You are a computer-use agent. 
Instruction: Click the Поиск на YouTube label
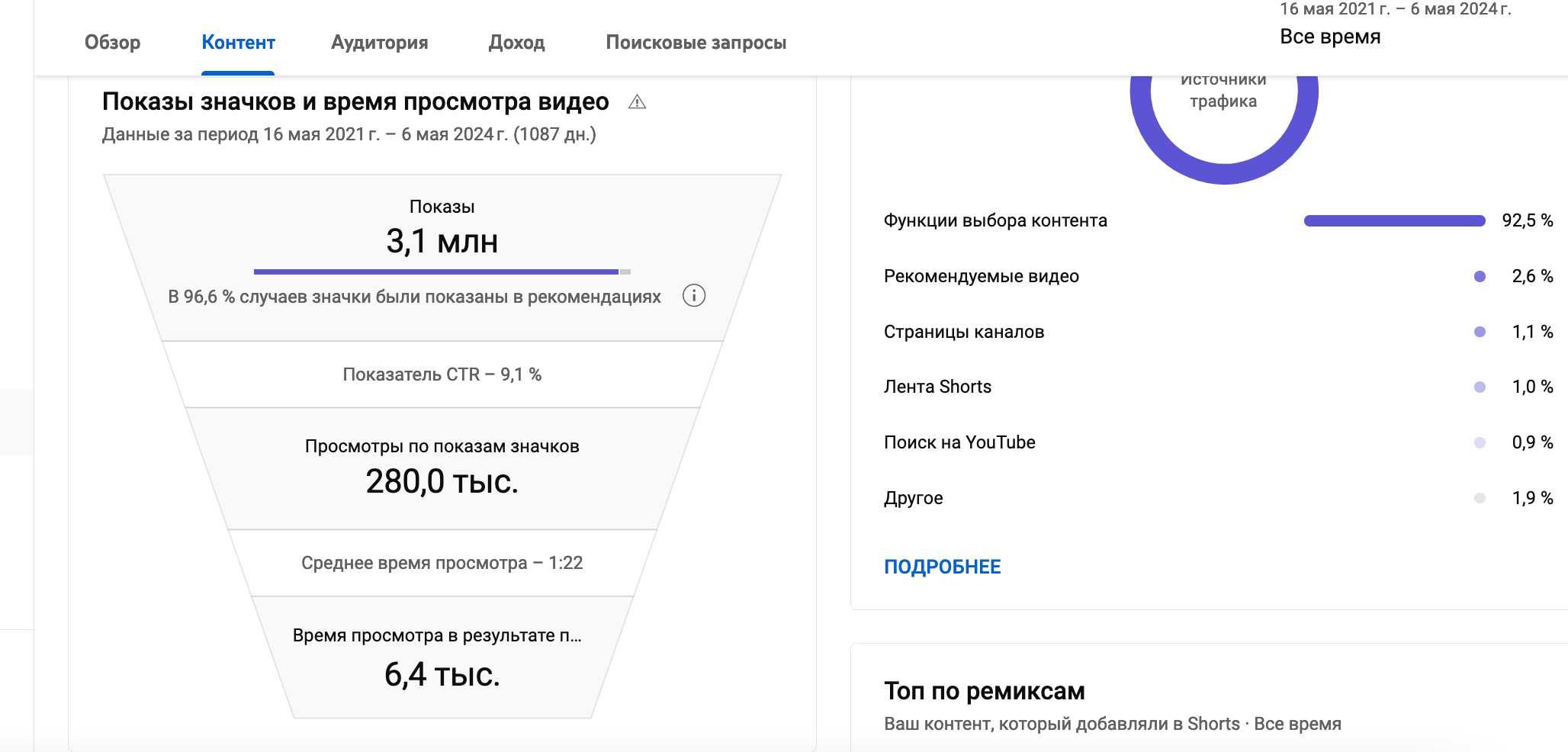pos(959,442)
